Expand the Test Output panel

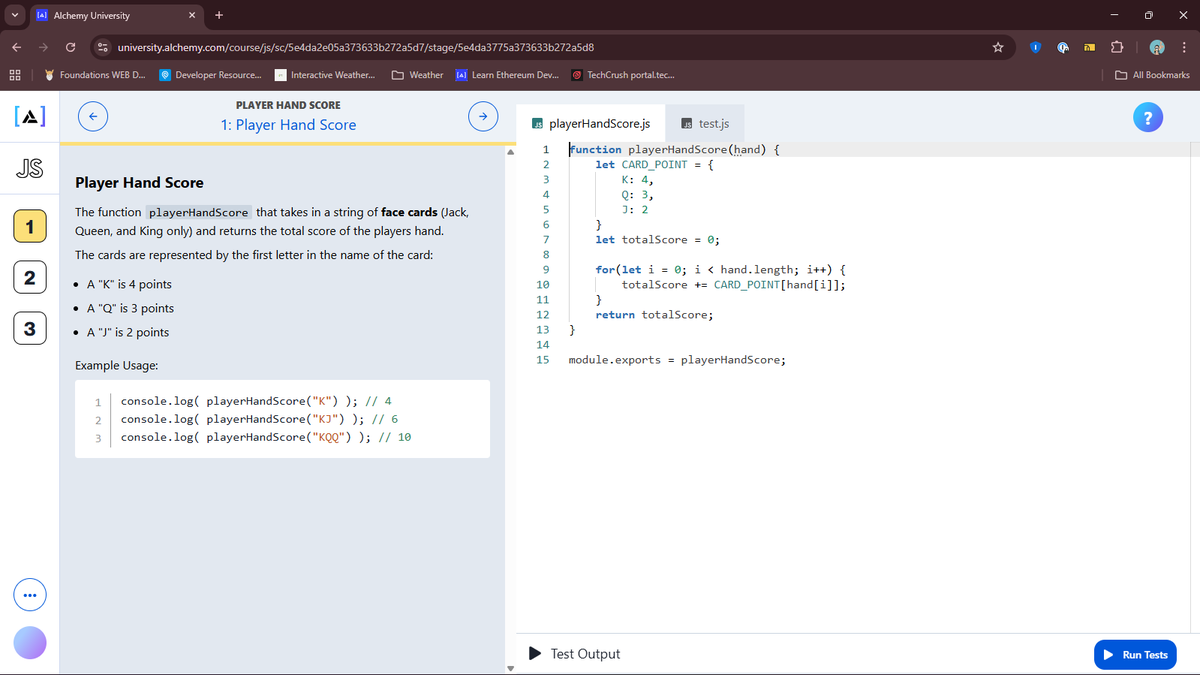(574, 654)
